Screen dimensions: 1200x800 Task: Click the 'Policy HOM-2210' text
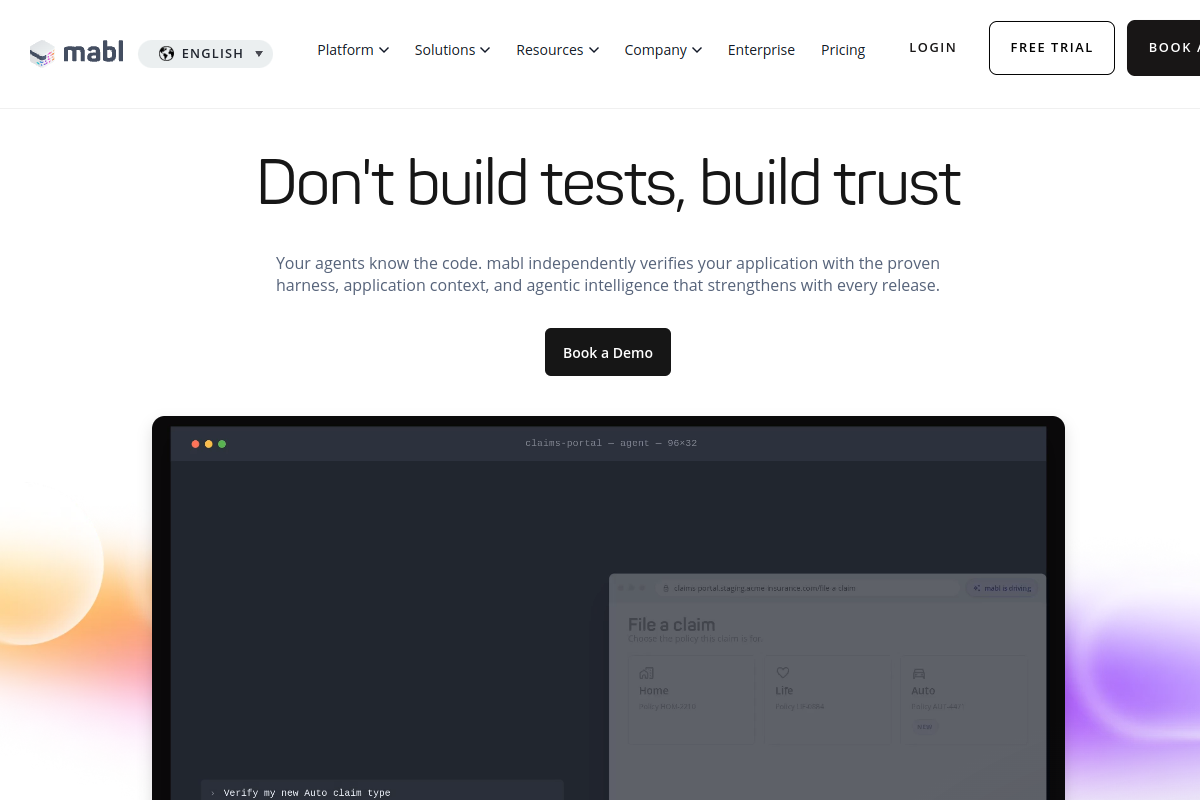point(667,706)
